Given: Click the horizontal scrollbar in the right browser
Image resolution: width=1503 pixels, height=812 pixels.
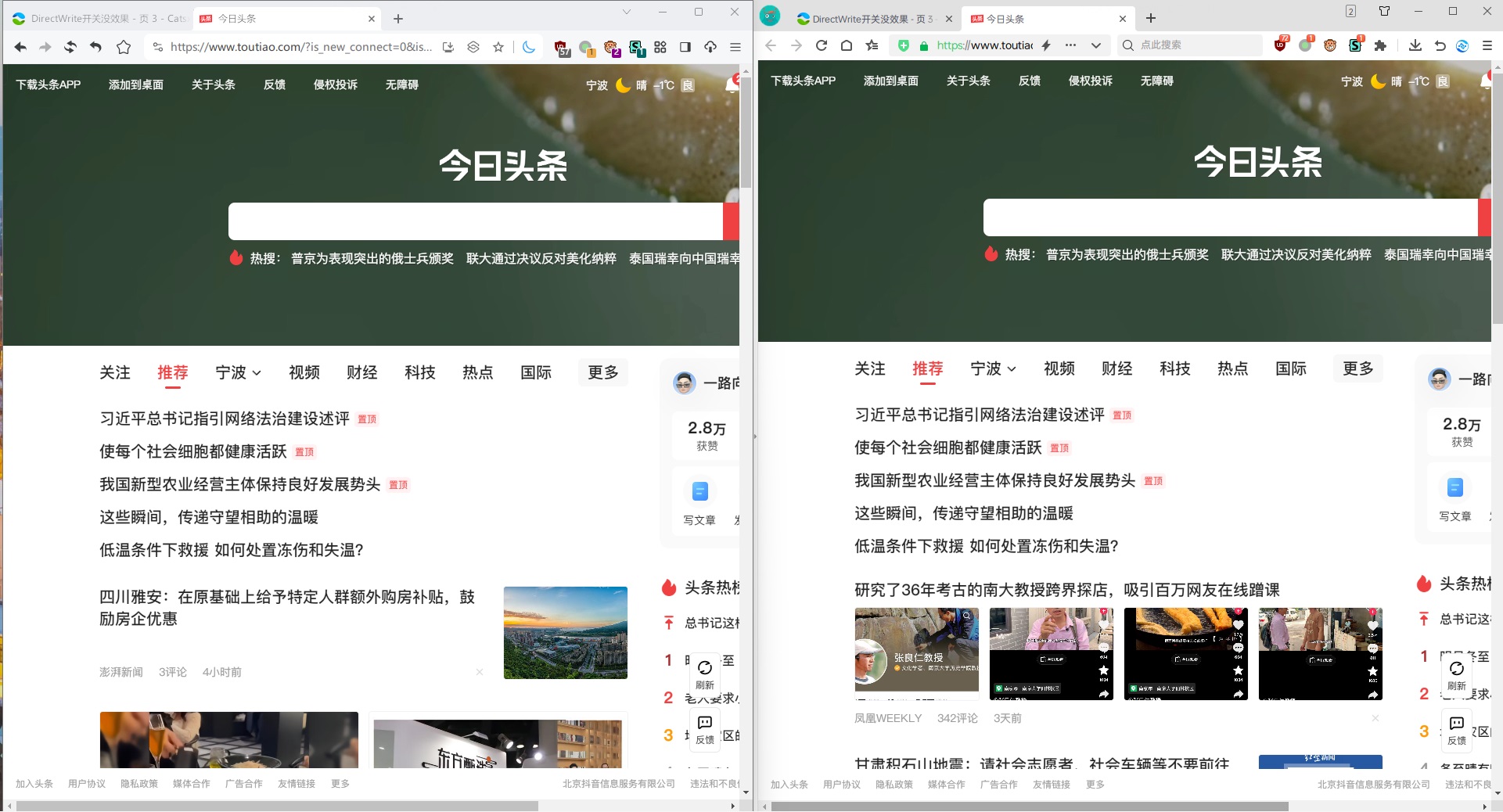Looking at the screenshot, I should pyautogui.click(x=1029, y=806).
